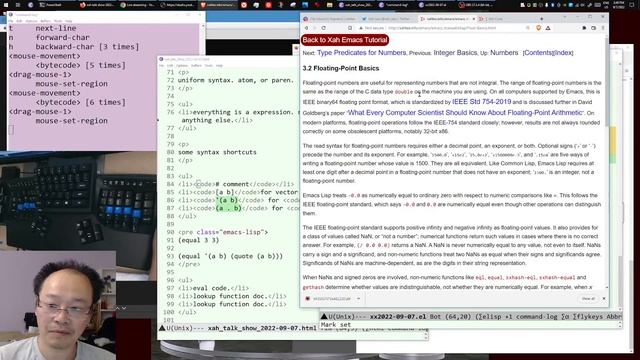
Task: Open Brave Rewards triangle icon
Action: pyautogui.click(x=548, y=28)
